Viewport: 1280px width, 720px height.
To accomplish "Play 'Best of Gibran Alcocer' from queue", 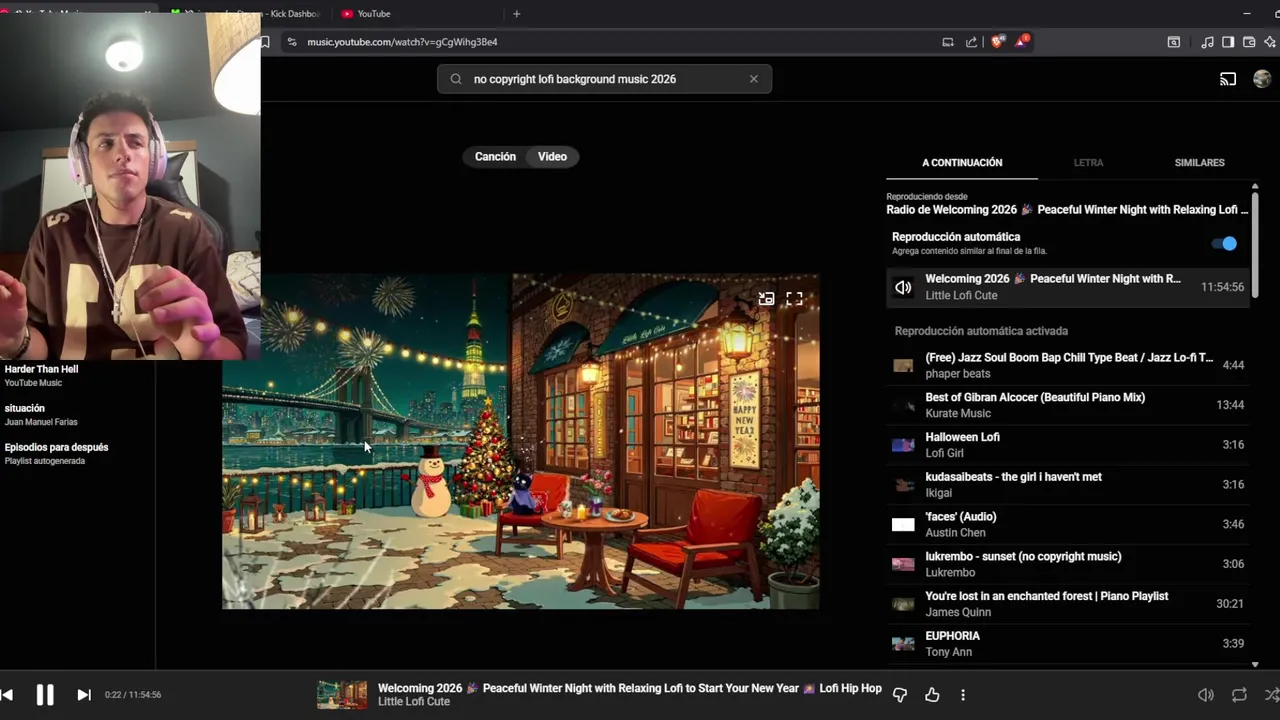I will [x=1067, y=405].
